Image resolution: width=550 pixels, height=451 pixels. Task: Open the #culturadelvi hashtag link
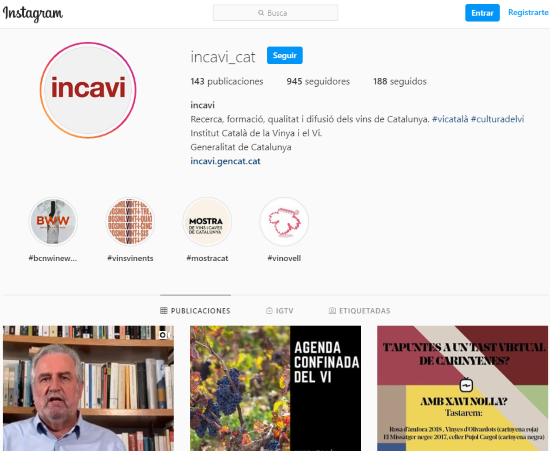click(x=497, y=119)
